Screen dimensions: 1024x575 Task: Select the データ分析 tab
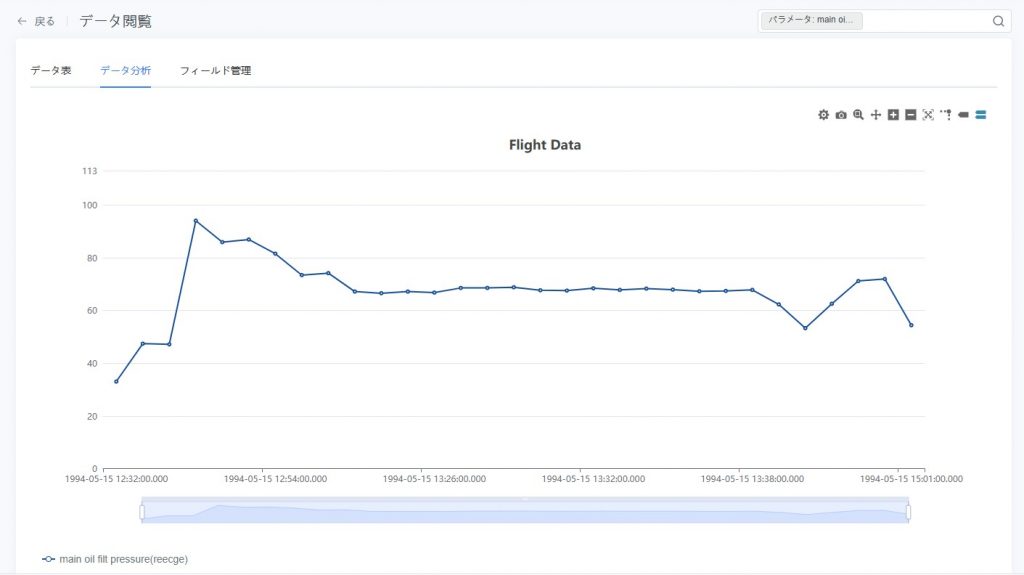(x=125, y=71)
